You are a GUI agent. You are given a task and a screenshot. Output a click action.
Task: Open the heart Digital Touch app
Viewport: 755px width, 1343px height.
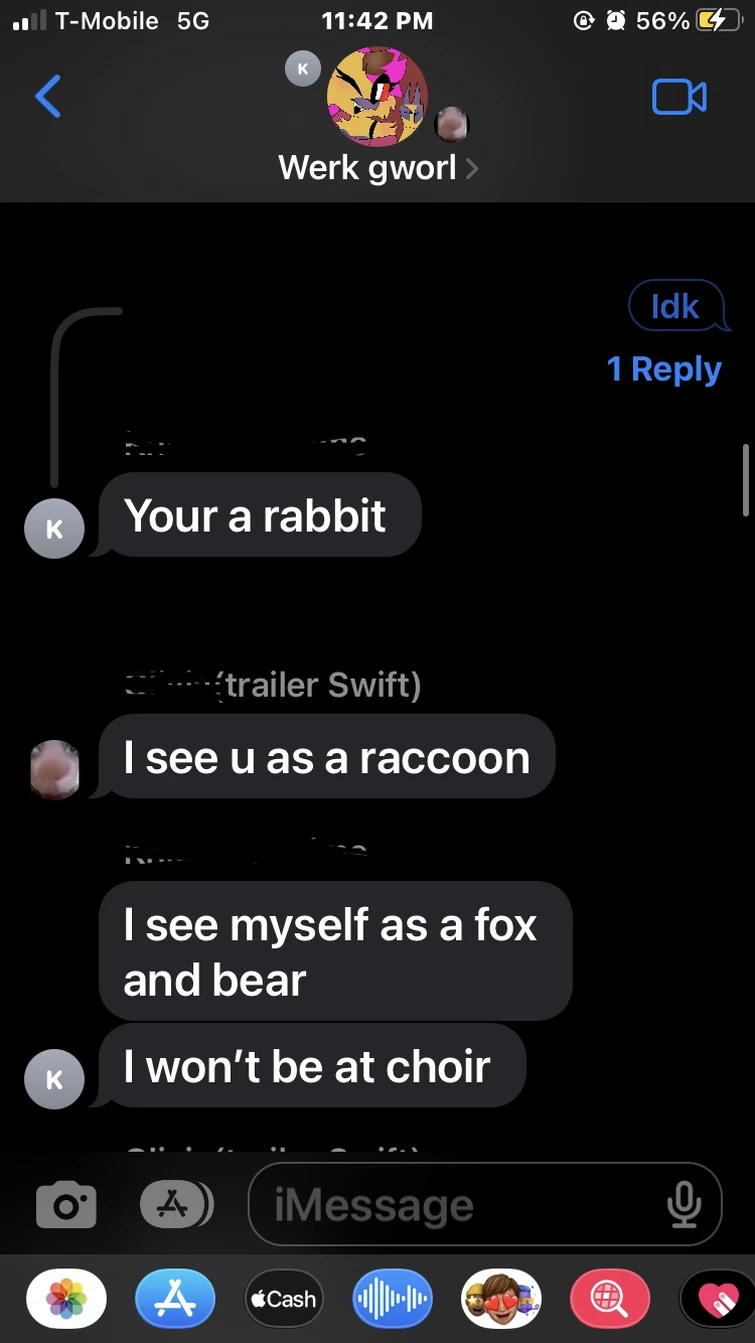716,1299
